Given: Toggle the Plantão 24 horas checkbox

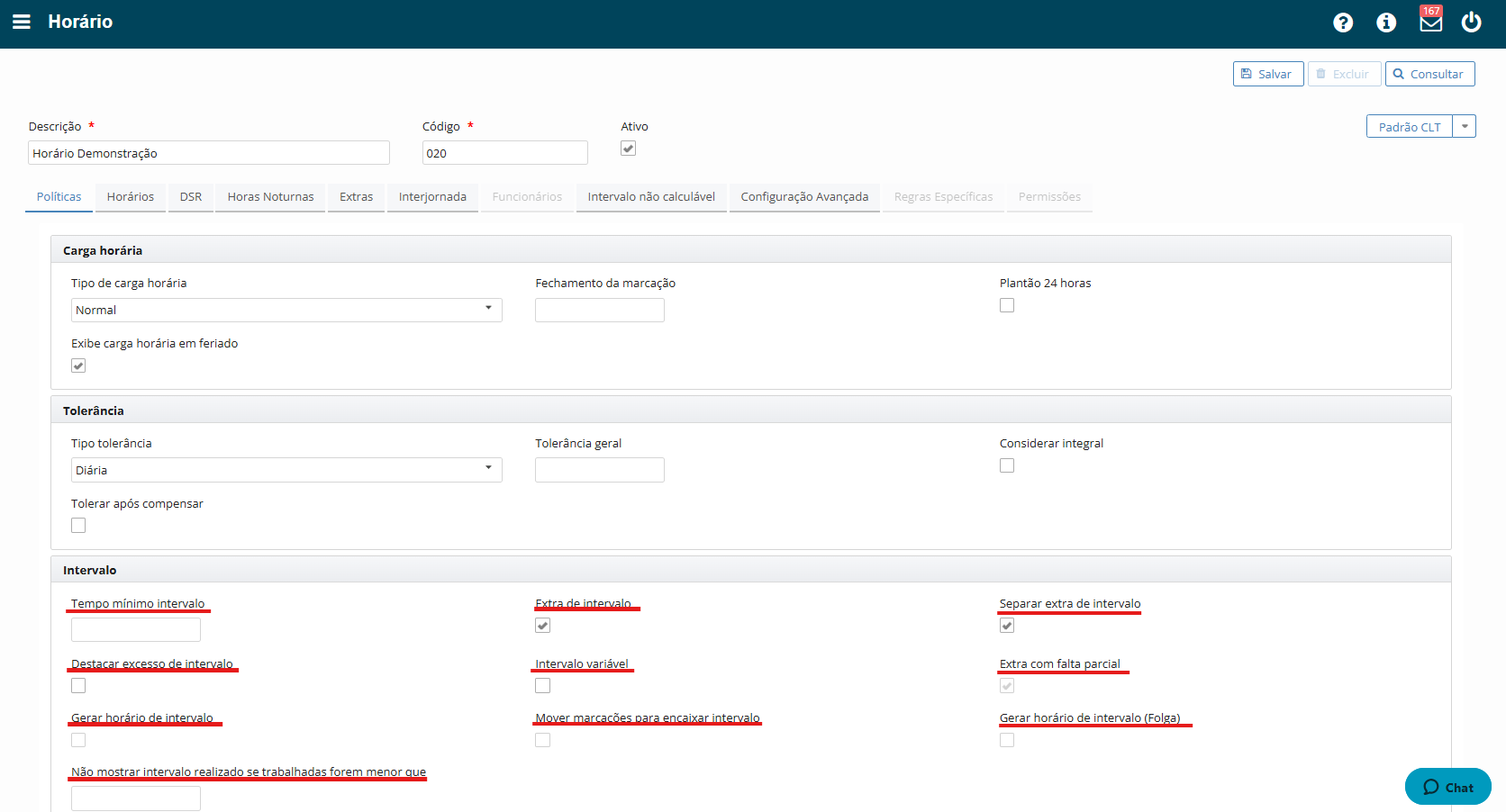Looking at the screenshot, I should [x=1007, y=305].
